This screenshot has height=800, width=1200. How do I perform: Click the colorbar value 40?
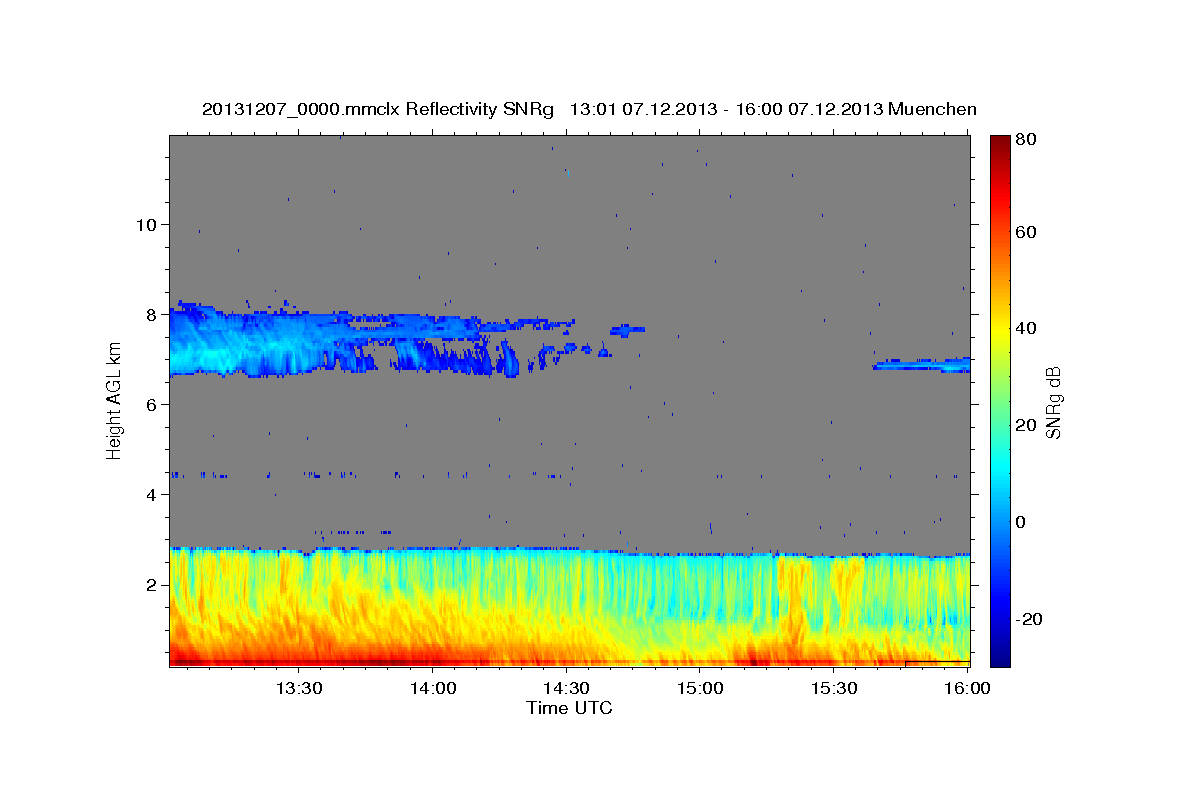click(x=1025, y=329)
